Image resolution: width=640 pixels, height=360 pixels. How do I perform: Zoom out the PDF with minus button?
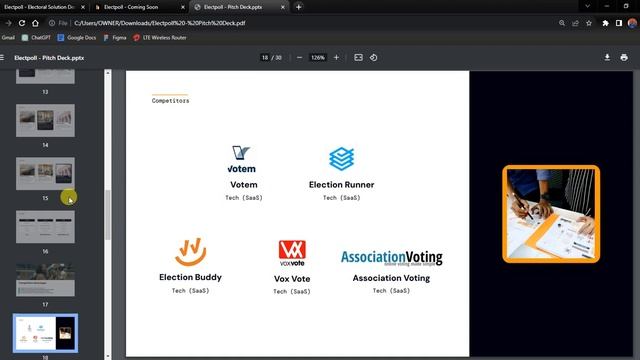[x=299, y=58]
